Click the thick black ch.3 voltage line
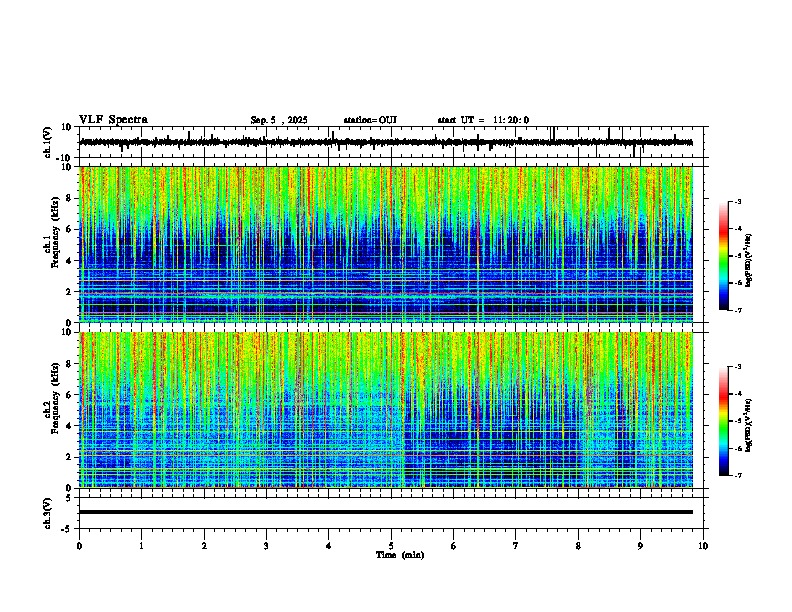 pos(386,512)
